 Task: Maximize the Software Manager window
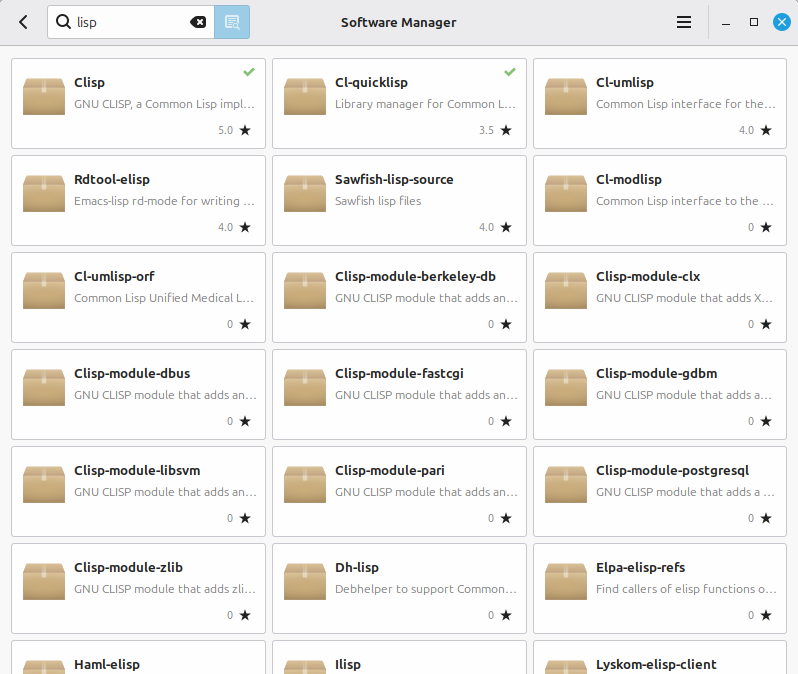point(754,22)
